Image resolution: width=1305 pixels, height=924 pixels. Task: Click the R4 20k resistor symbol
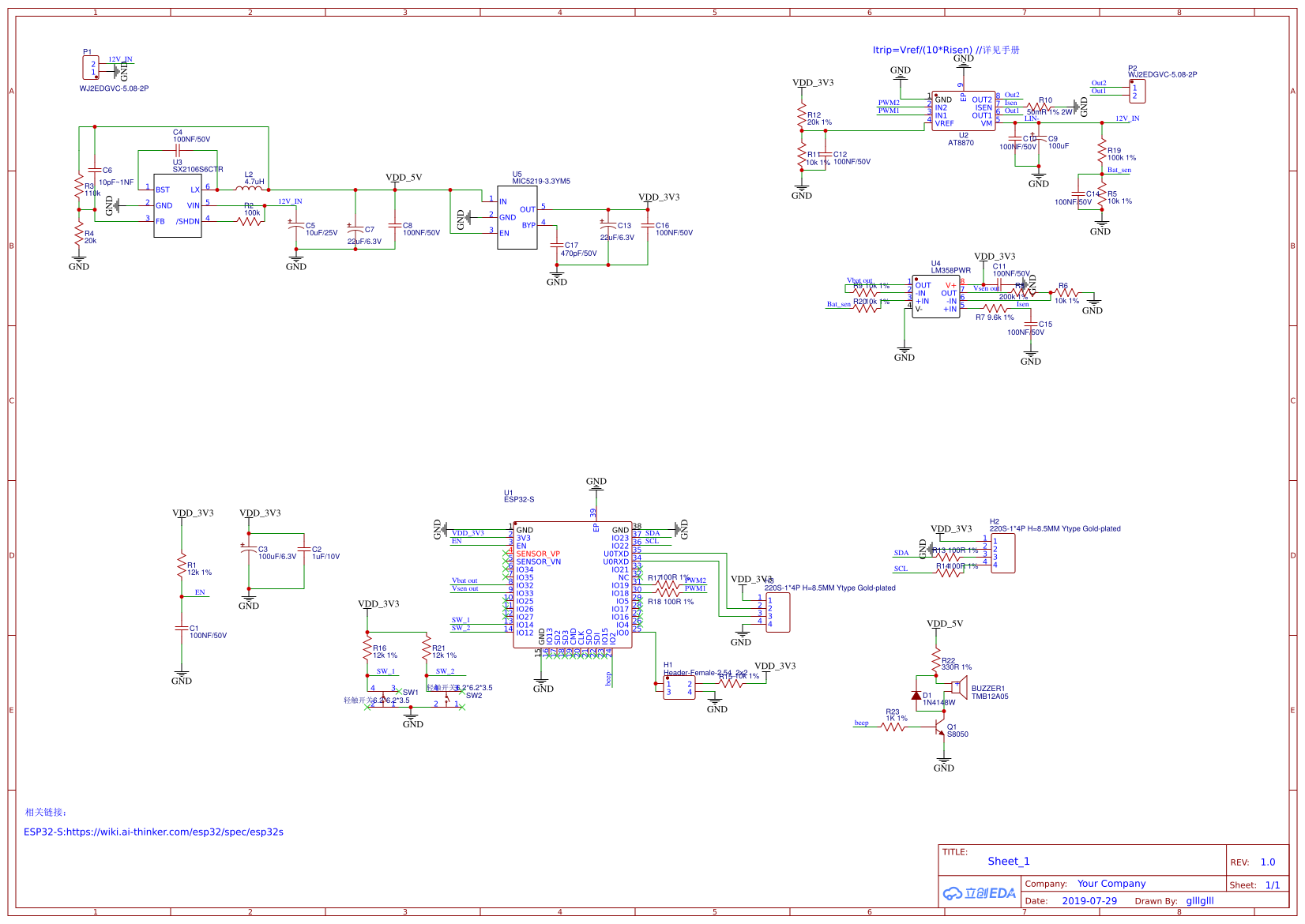point(79,233)
